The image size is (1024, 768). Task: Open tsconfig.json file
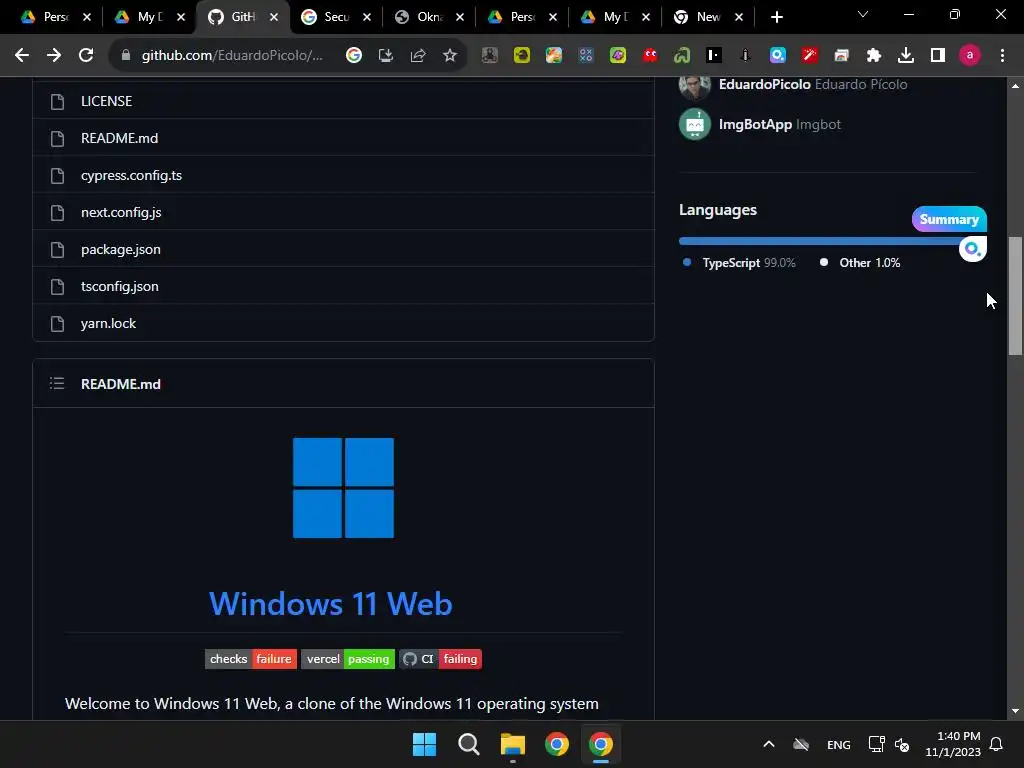coord(120,287)
